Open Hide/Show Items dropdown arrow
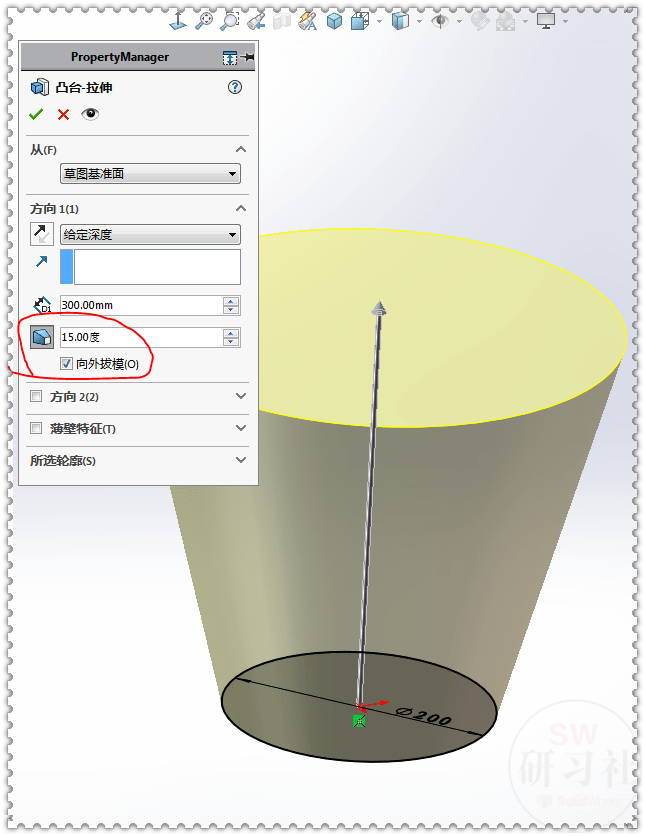Screen dimensions: 645x836 click(459, 22)
